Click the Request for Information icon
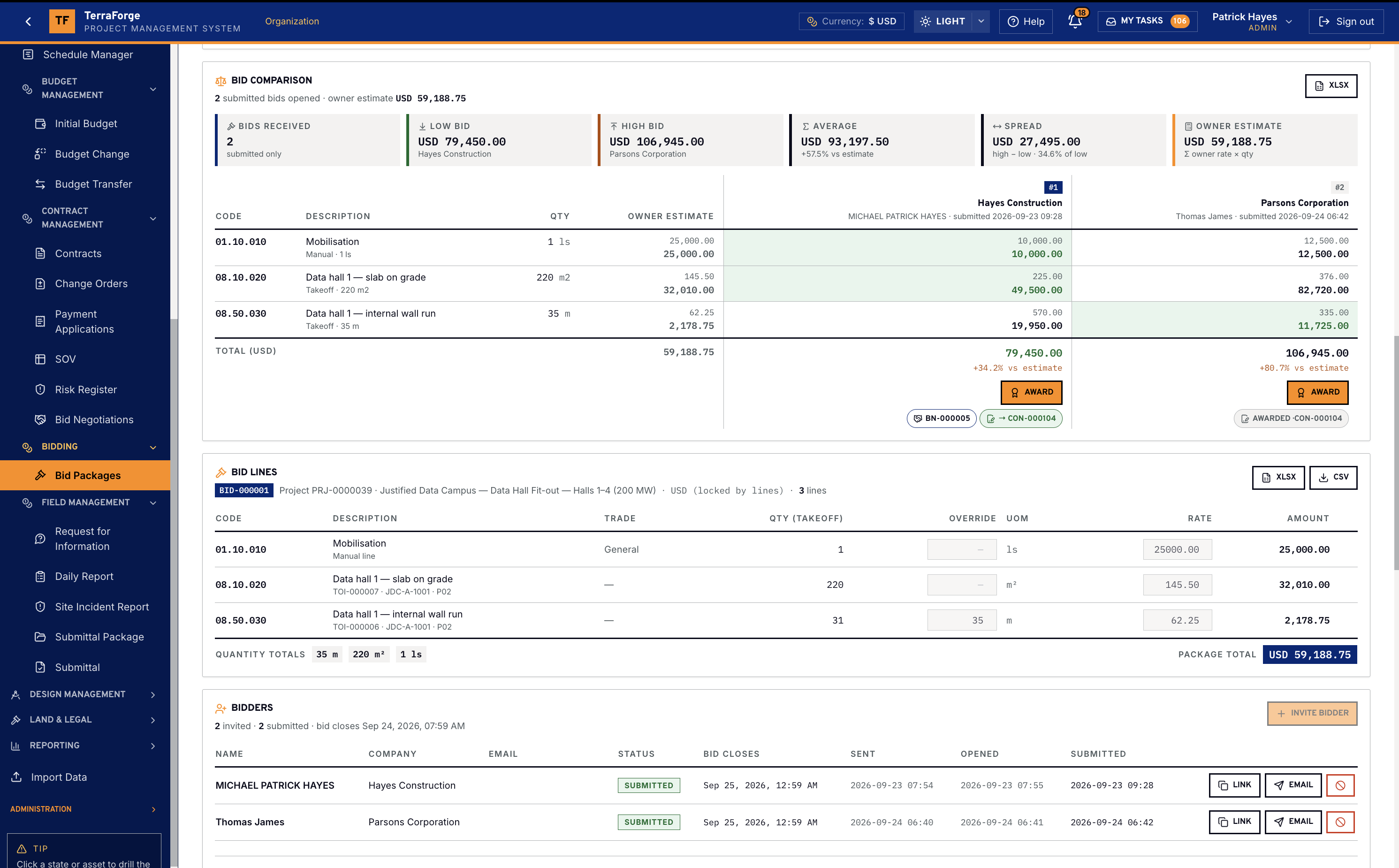Image resolution: width=1399 pixels, height=868 pixels. (x=40, y=539)
